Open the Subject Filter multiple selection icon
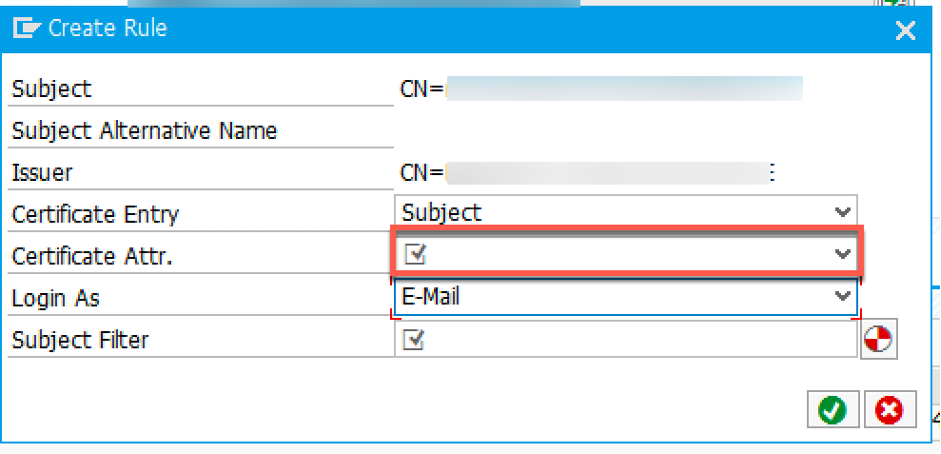941x454 pixels. [879, 340]
